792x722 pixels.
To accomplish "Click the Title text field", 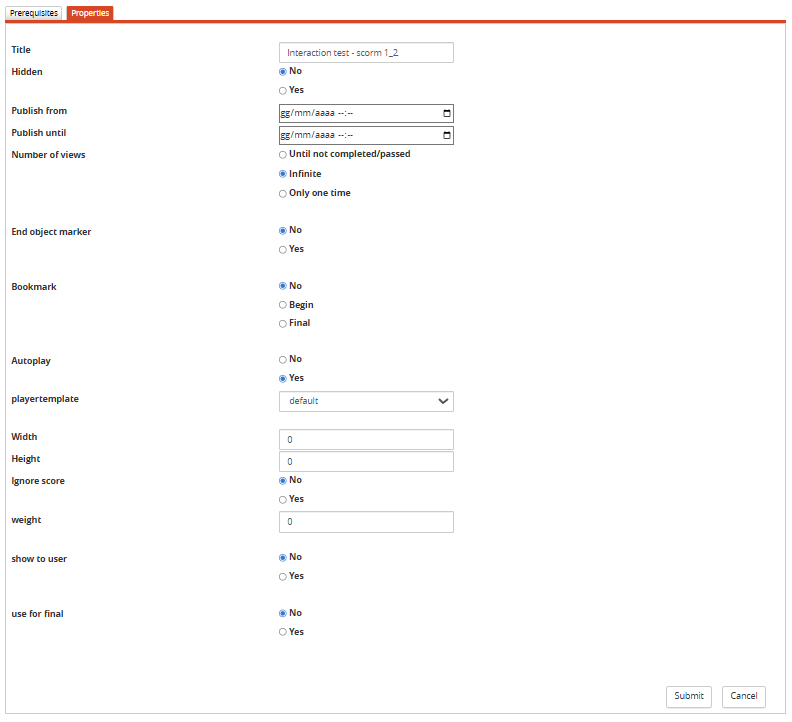I will [366, 53].
